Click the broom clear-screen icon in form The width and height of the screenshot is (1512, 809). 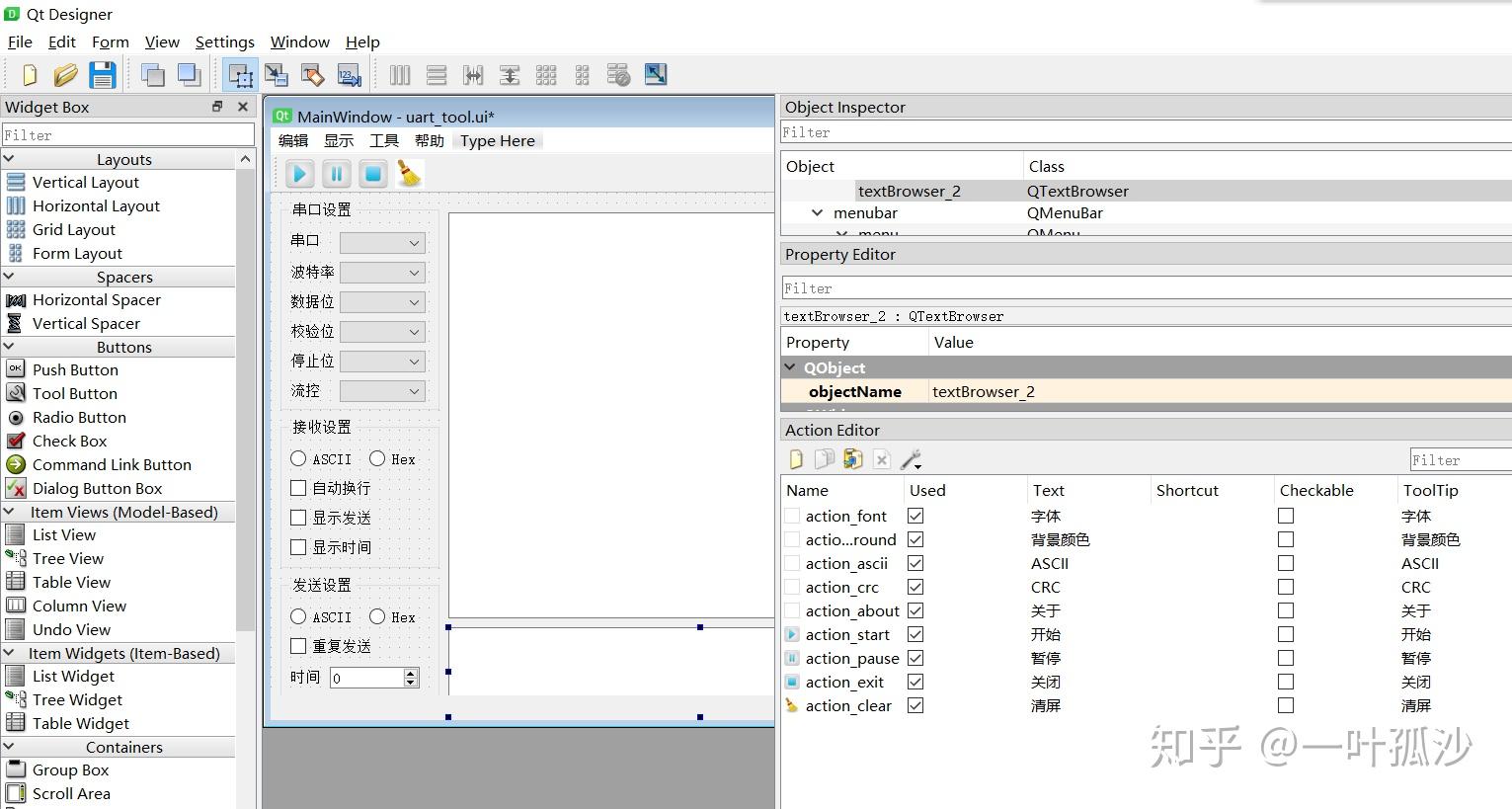[x=409, y=174]
